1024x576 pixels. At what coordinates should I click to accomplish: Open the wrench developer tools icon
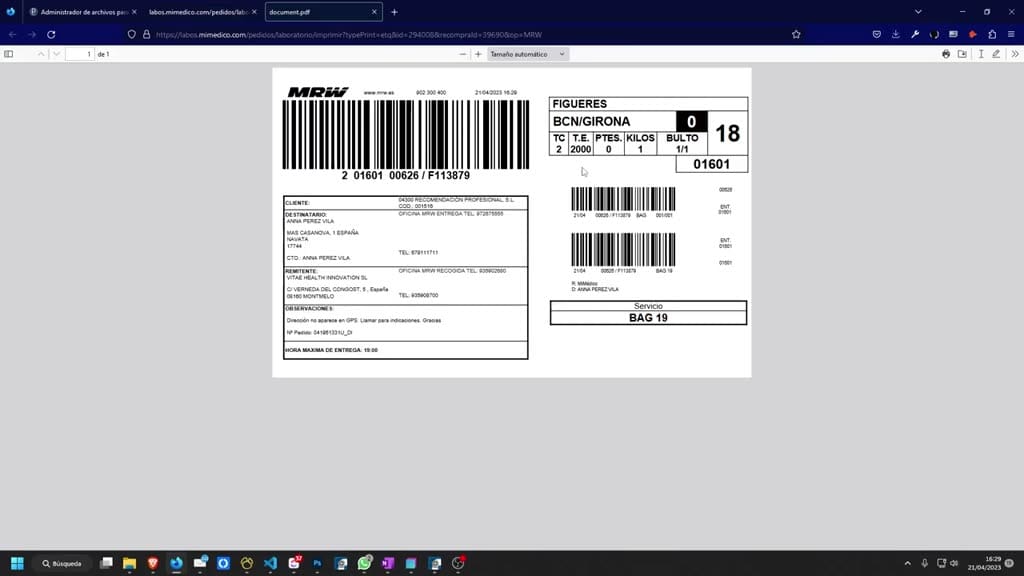click(915, 35)
